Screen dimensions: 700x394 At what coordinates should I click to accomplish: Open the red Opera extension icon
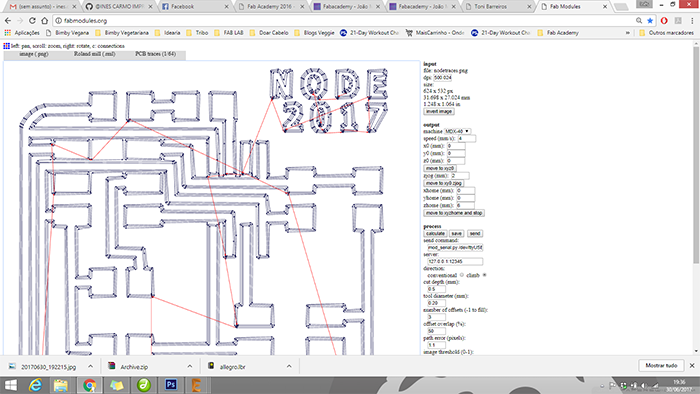pyautogui.click(x=664, y=21)
